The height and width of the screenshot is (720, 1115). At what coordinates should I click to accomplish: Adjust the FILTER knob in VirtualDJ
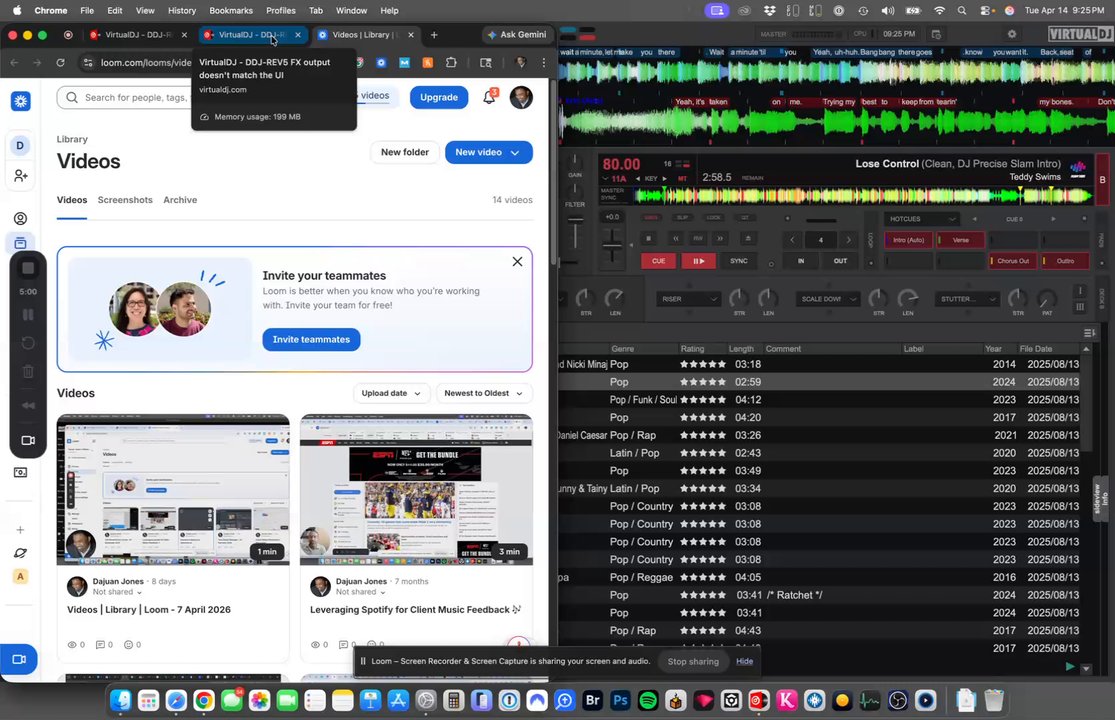(x=575, y=191)
